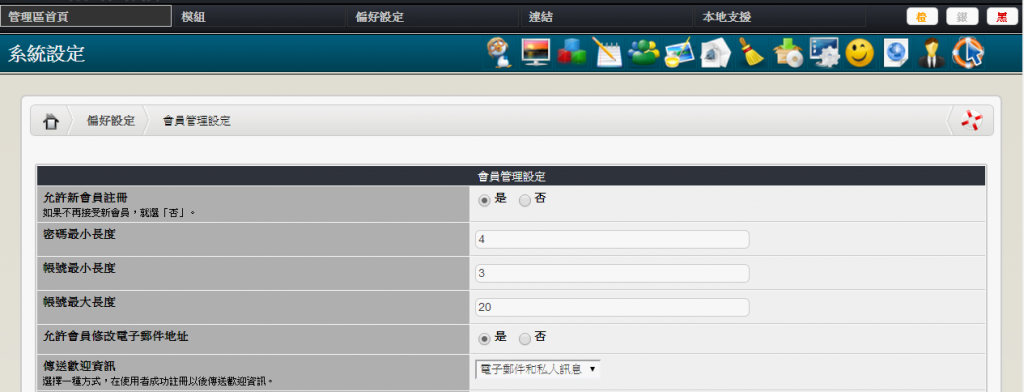Image resolution: width=1024 pixels, height=392 pixels.
Task: Open the 傳送歡迎資訊 dropdown
Action: tap(537, 370)
